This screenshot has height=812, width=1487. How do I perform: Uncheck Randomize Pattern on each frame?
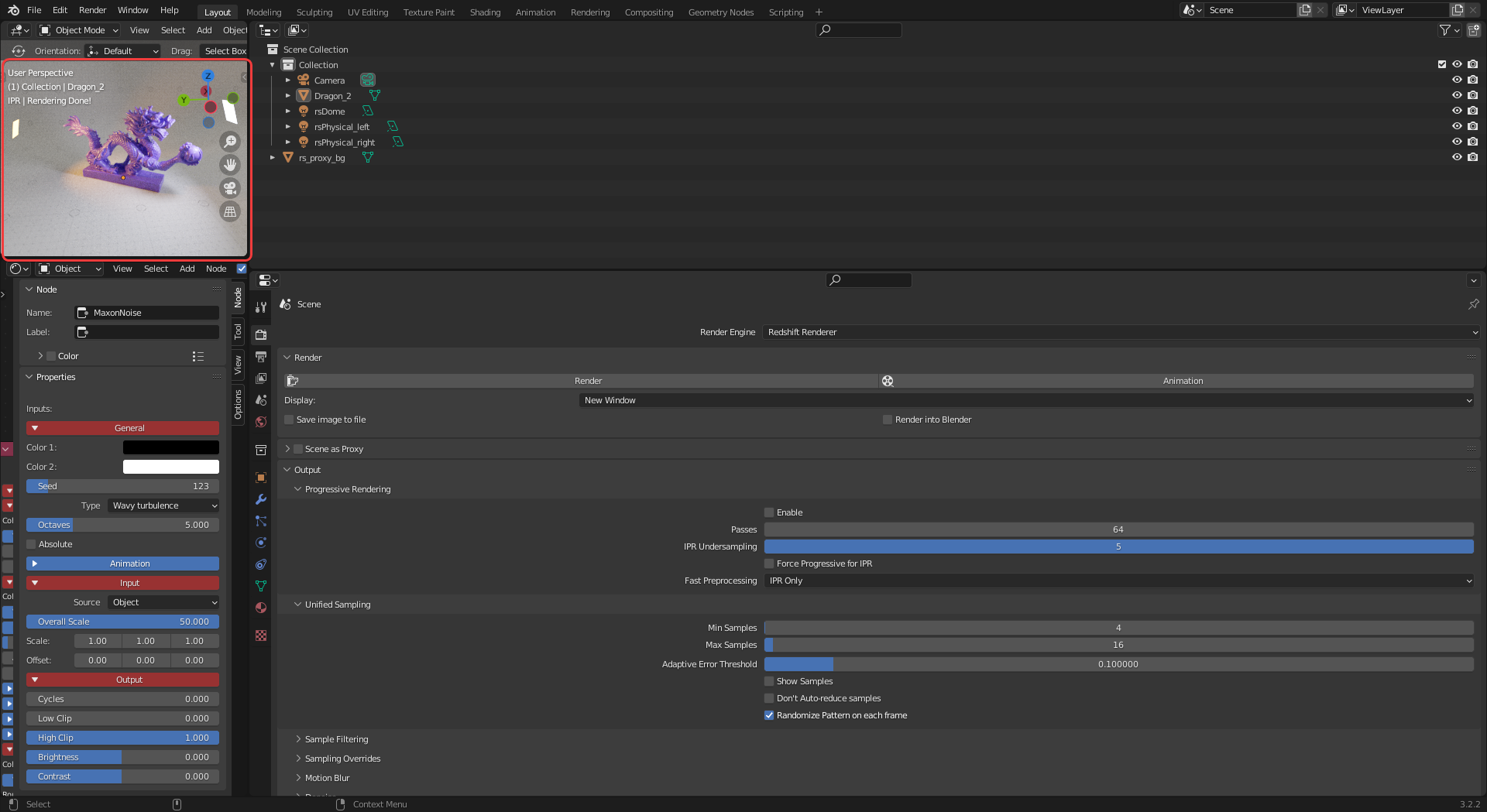coord(769,715)
